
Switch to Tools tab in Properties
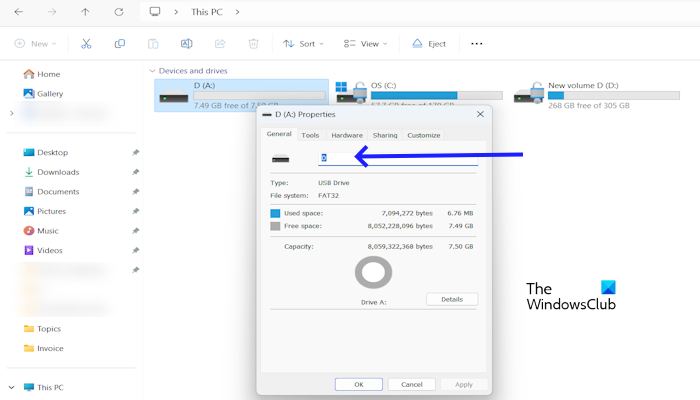(310, 135)
